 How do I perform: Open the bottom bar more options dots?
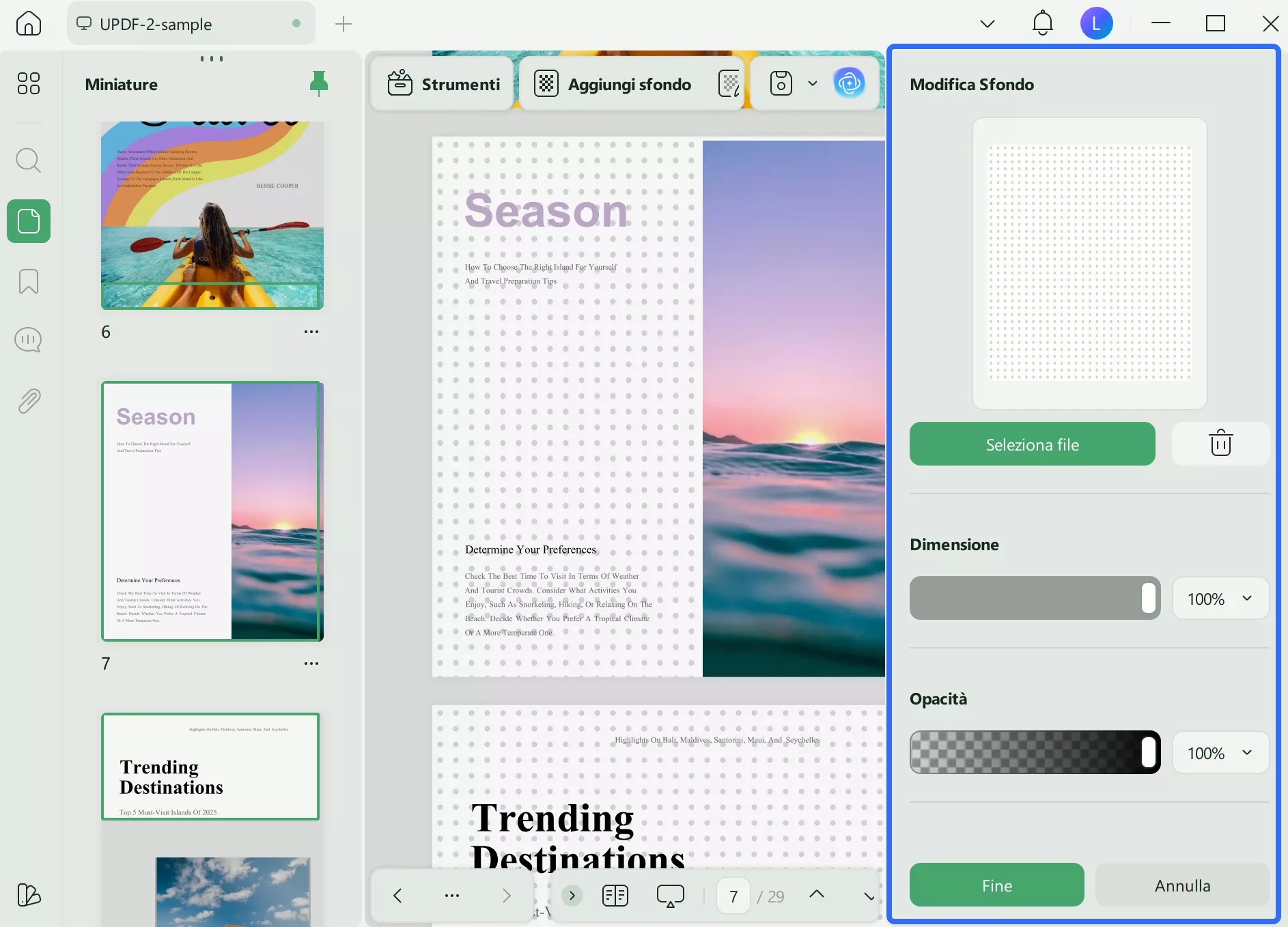click(452, 896)
